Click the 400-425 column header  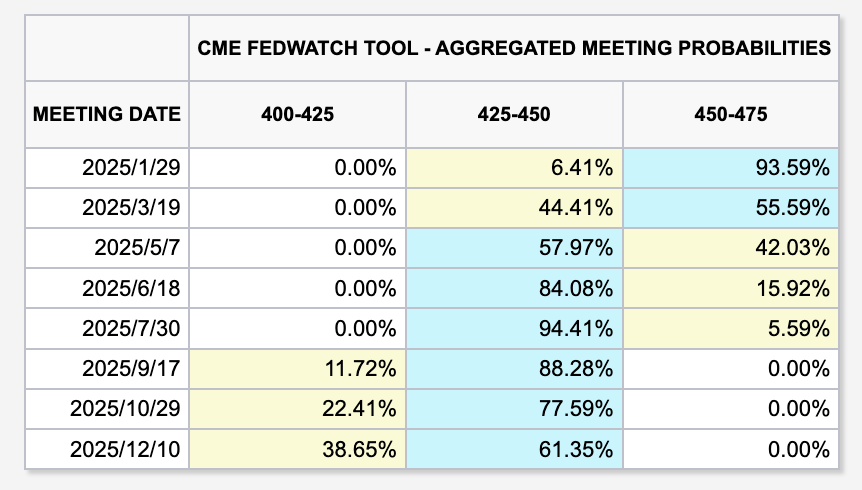pyautogui.click(x=297, y=114)
